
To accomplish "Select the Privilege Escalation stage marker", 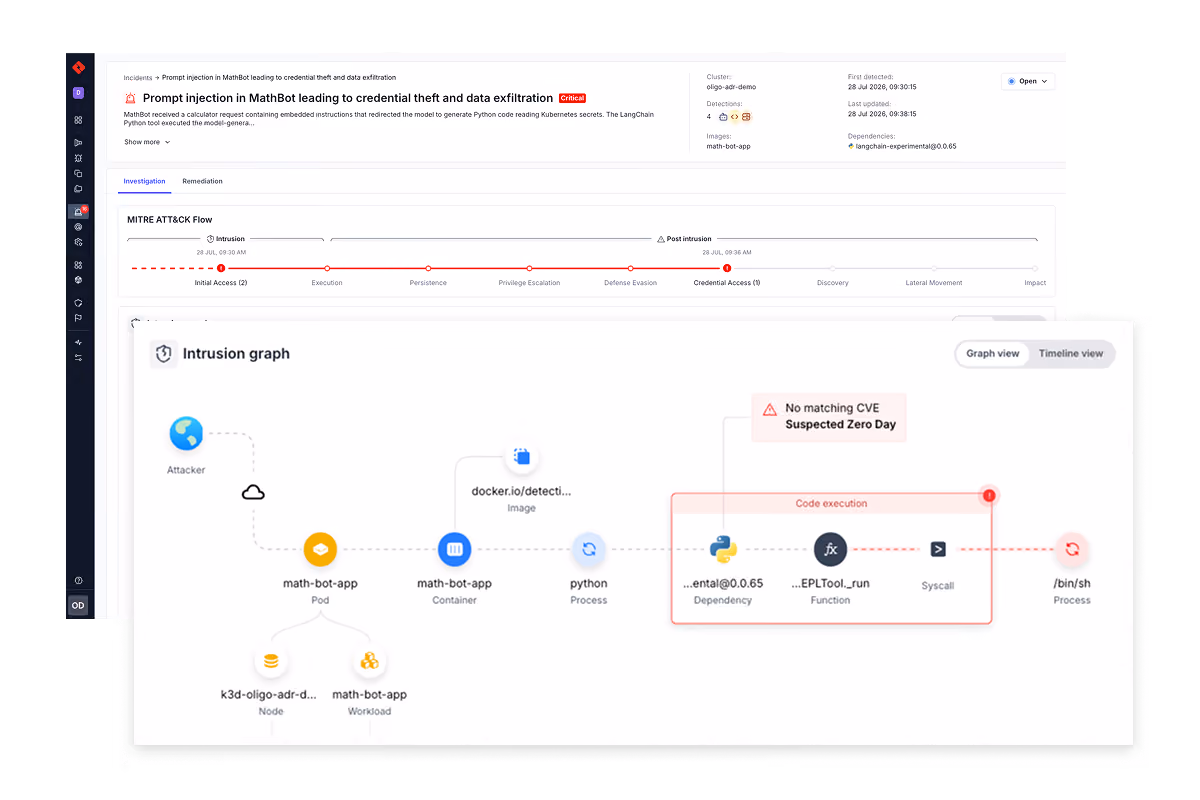I will (x=529, y=268).
